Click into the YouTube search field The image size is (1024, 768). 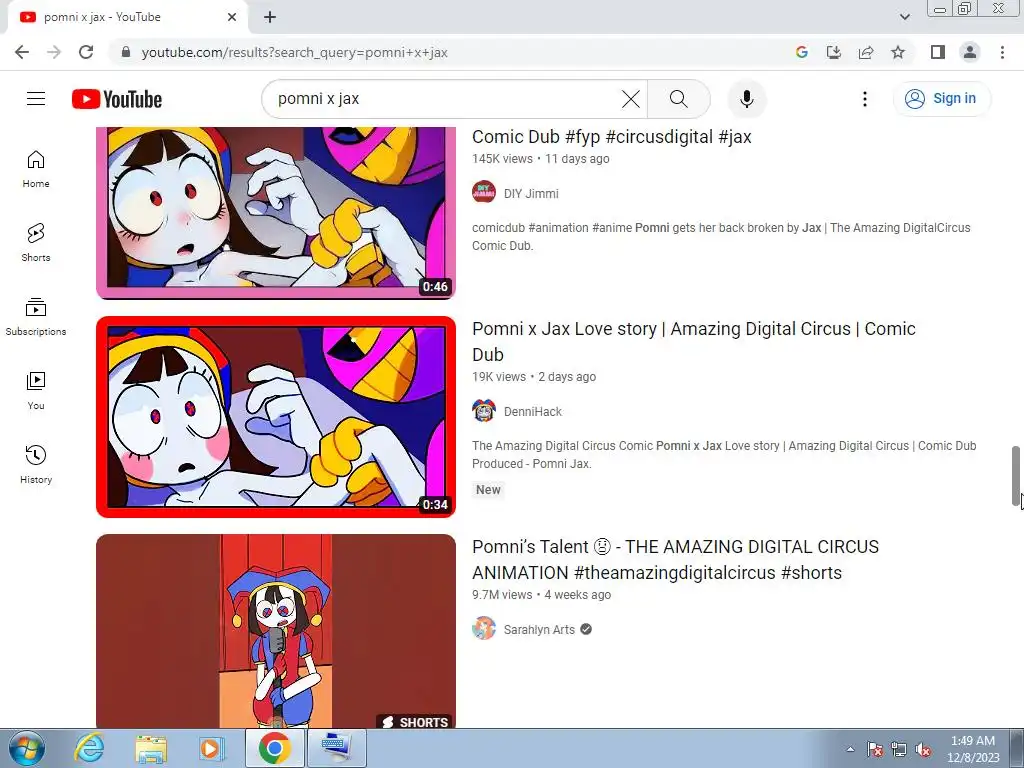point(444,99)
